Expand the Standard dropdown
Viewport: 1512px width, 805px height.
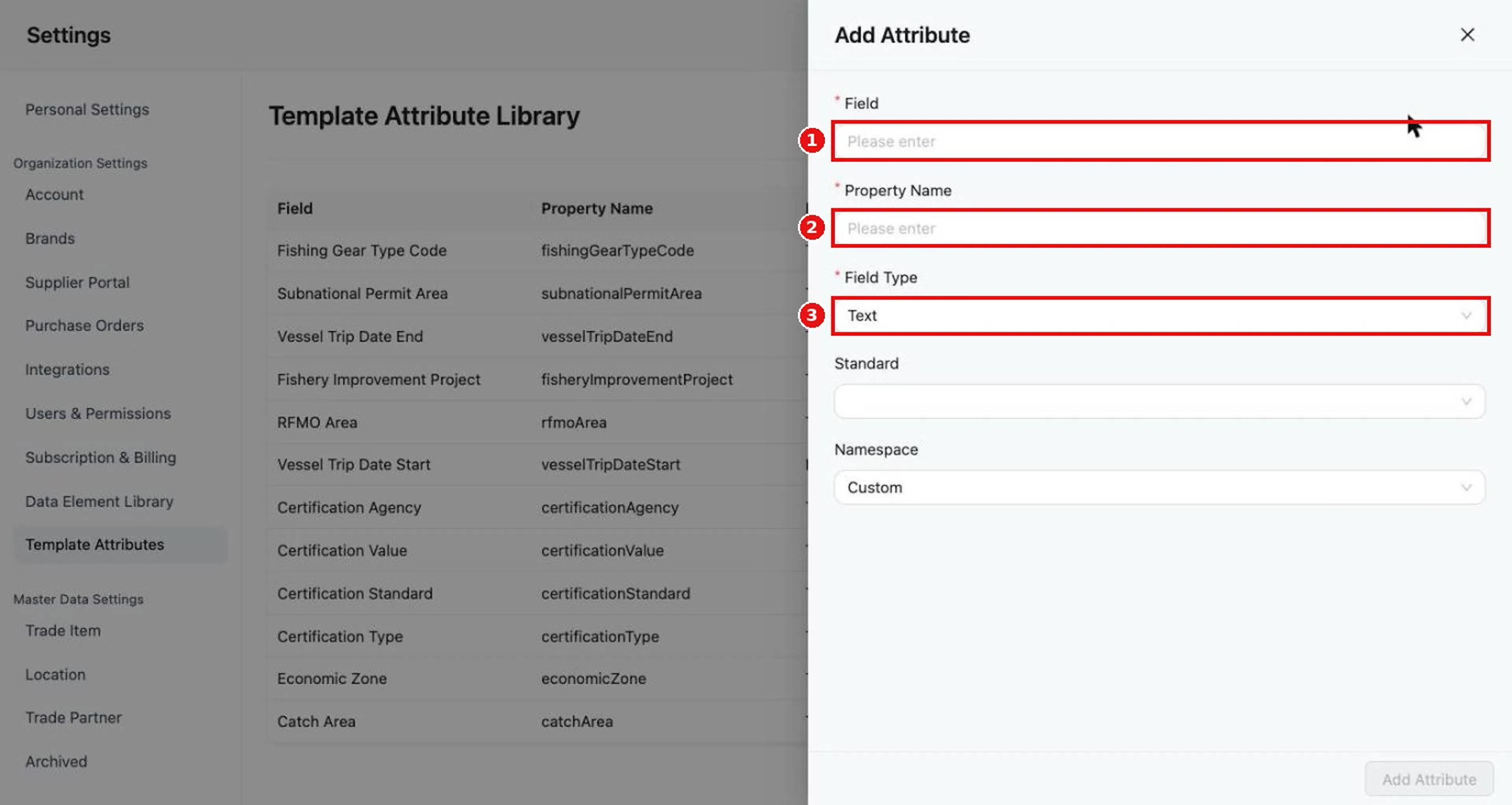(x=1160, y=401)
